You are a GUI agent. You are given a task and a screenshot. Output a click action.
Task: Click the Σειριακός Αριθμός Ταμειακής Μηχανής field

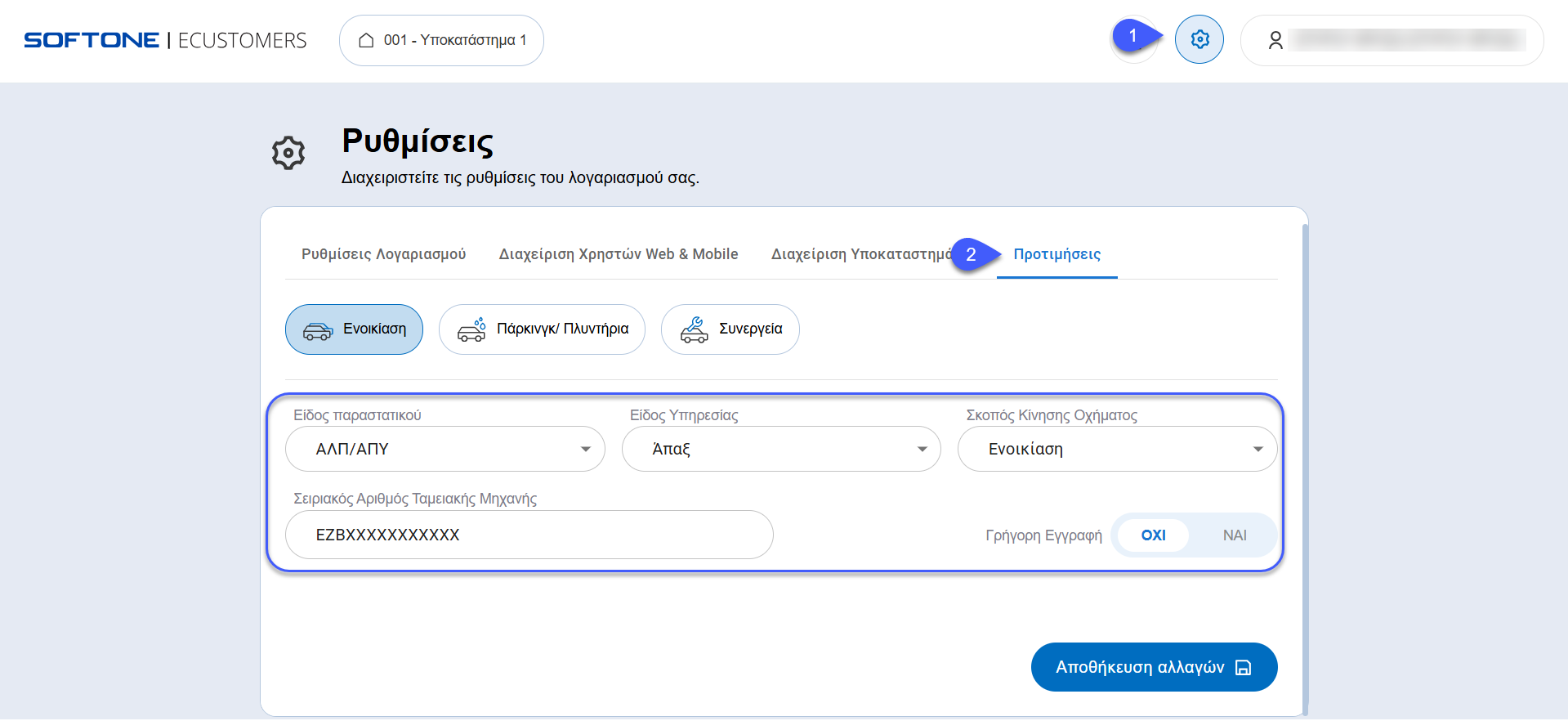pos(528,535)
